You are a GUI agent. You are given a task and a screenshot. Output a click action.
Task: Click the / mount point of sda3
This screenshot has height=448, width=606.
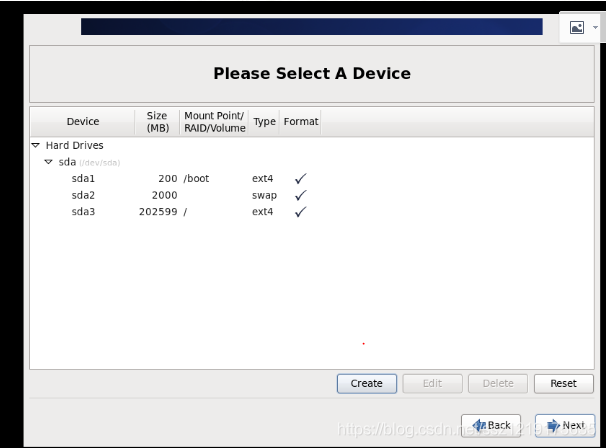point(185,212)
